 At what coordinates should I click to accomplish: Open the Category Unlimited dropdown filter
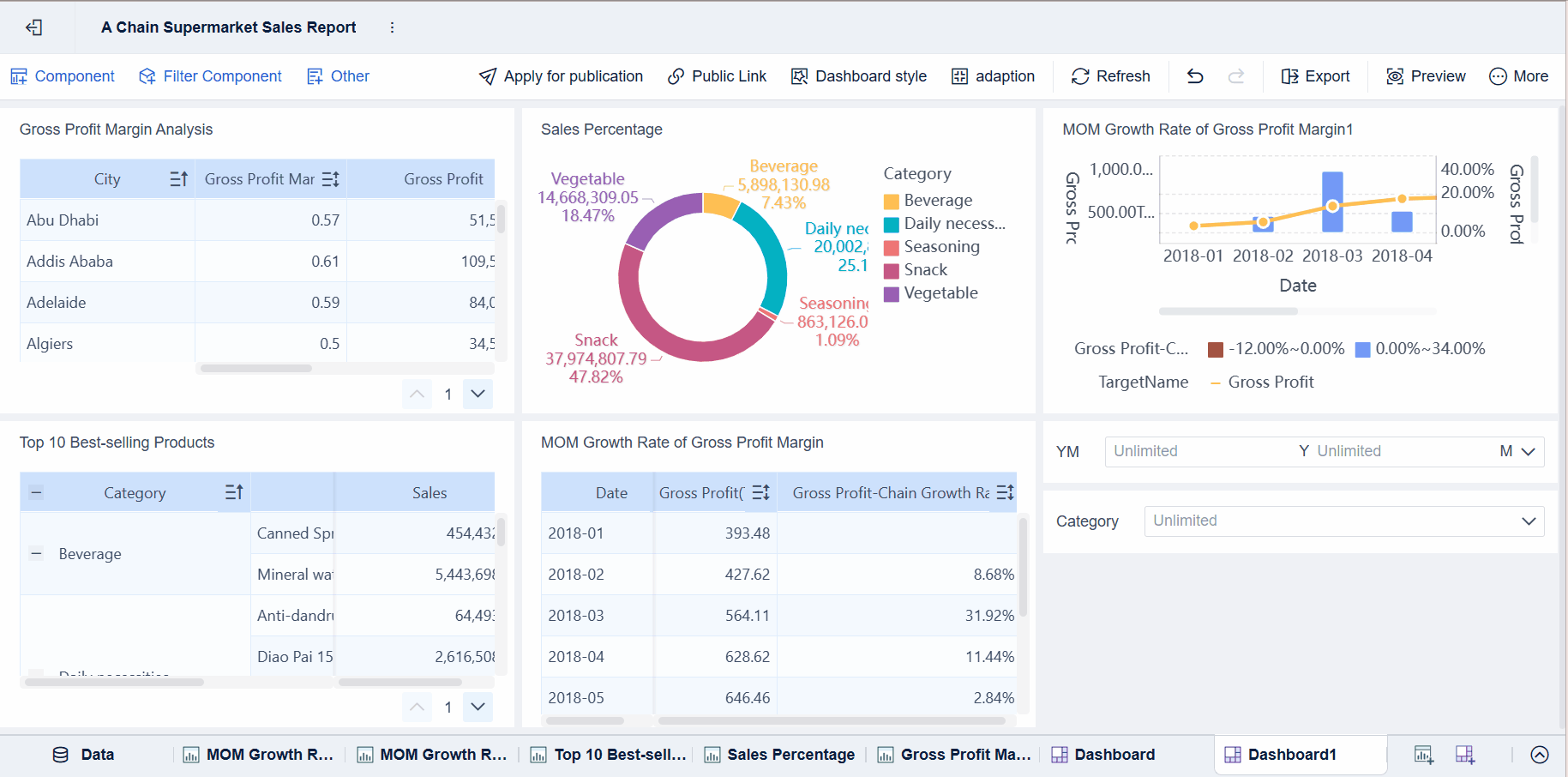[x=1343, y=521]
